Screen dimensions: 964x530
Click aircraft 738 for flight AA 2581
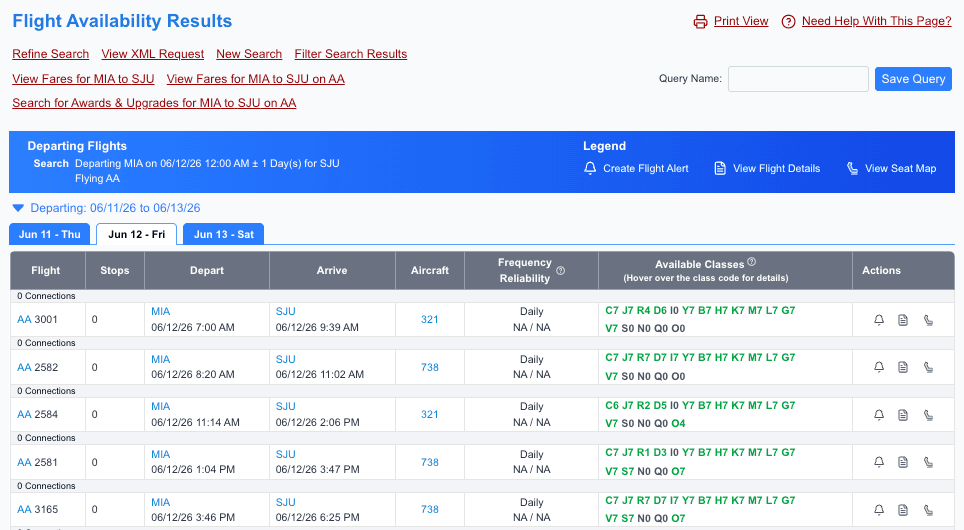(430, 462)
